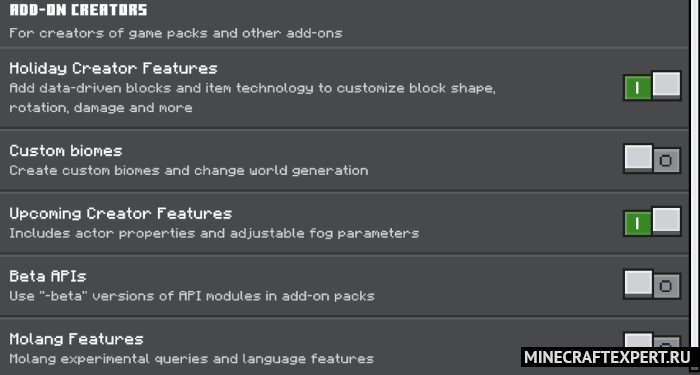Image resolution: width=700 pixels, height=375 pixels.
Task: Click the ADD-ON CREATORS section header
Action: pyautogui.click(x=78, y=10)
